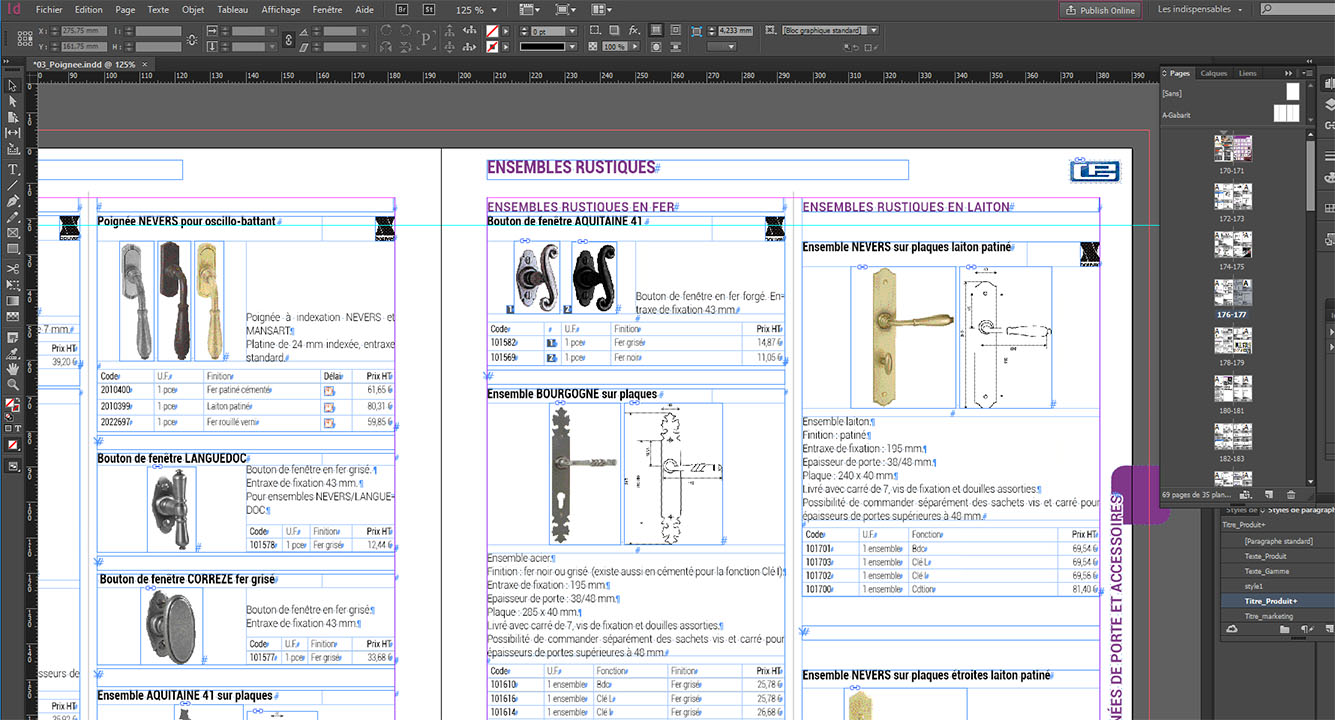This screenshot has height=720, width=1335.
Task: Select the Line tool
Action: point(13,185)
